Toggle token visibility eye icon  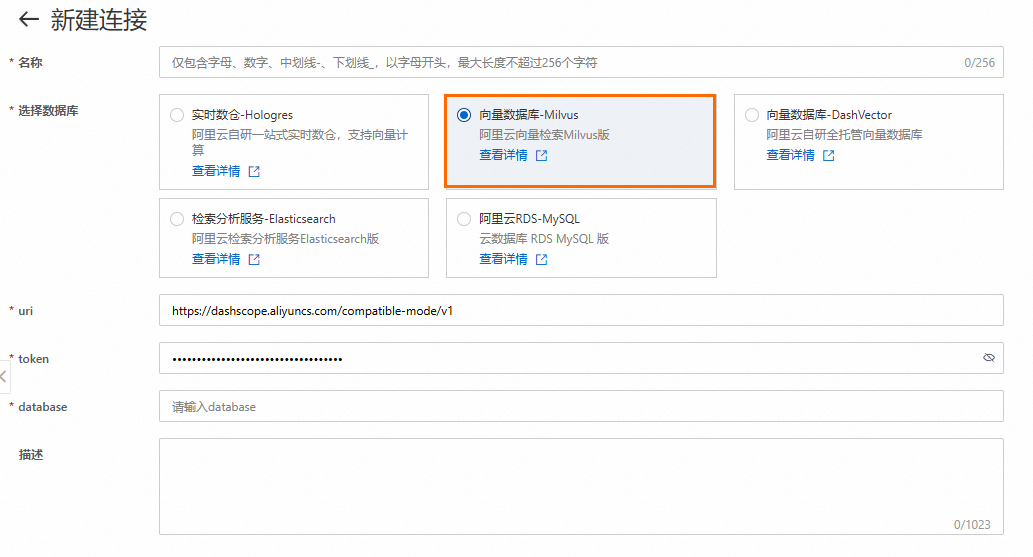(989, 358)
